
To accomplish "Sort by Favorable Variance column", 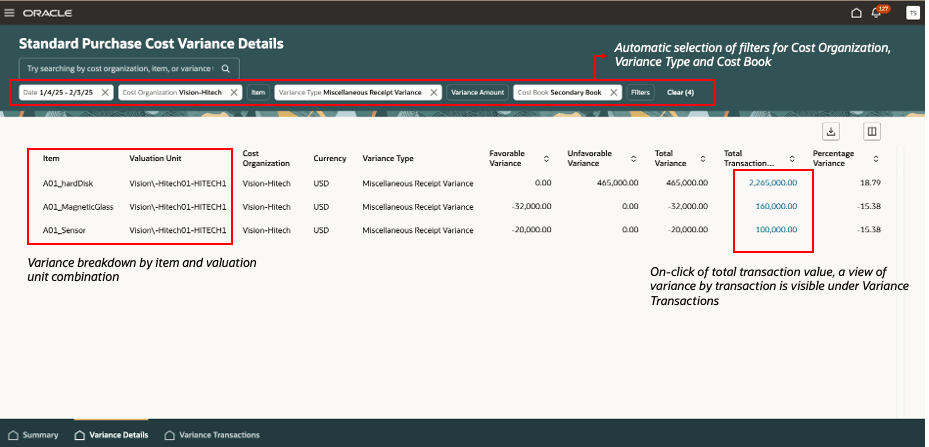I will coord(546,159).
